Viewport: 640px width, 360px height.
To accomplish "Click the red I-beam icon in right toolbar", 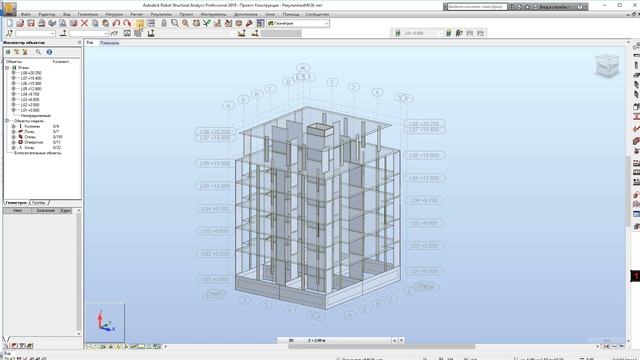I will point(636,117).
